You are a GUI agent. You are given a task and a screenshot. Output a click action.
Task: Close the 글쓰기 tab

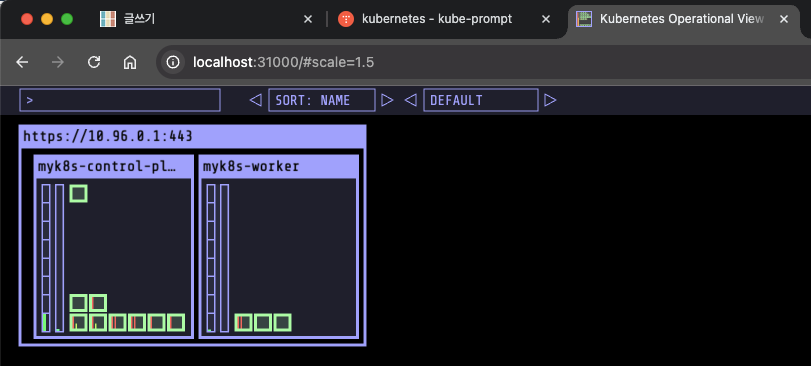click(x=308, y=19)
